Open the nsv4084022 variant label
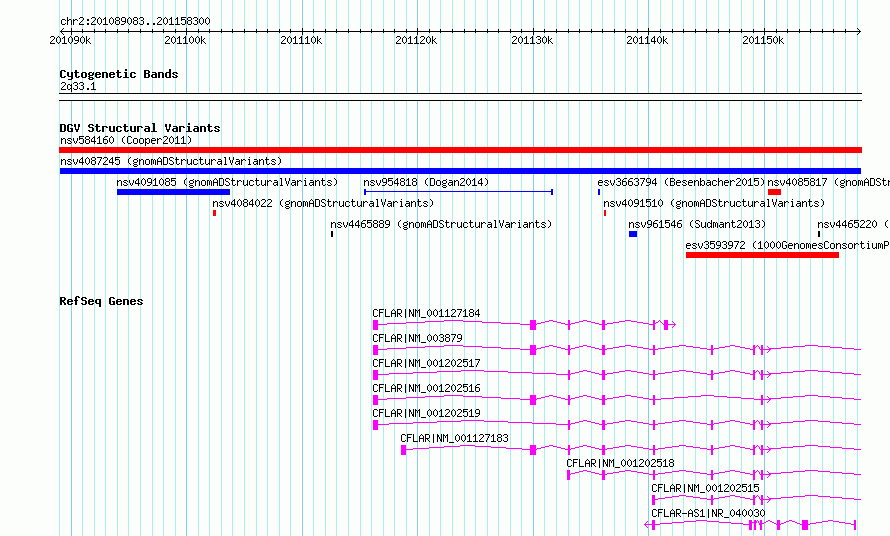 [x=323, y=203]
